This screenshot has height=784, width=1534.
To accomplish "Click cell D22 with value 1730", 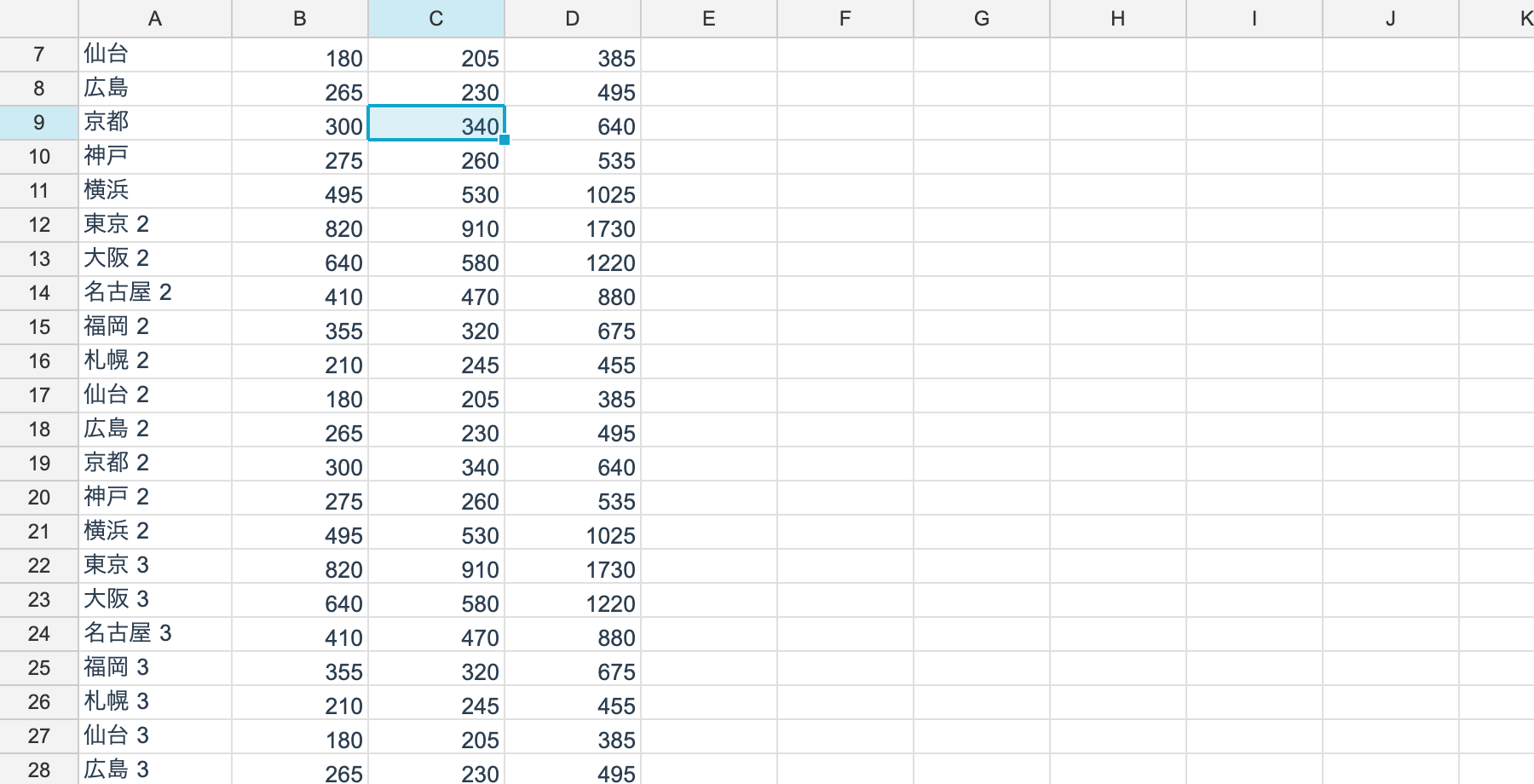I will (573, 566).
